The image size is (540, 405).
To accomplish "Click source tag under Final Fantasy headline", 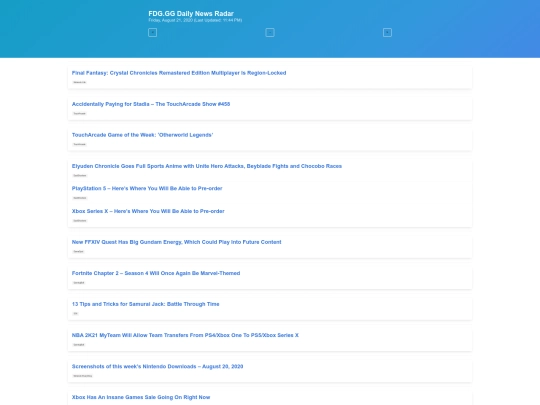I will (x=80, y=82).
